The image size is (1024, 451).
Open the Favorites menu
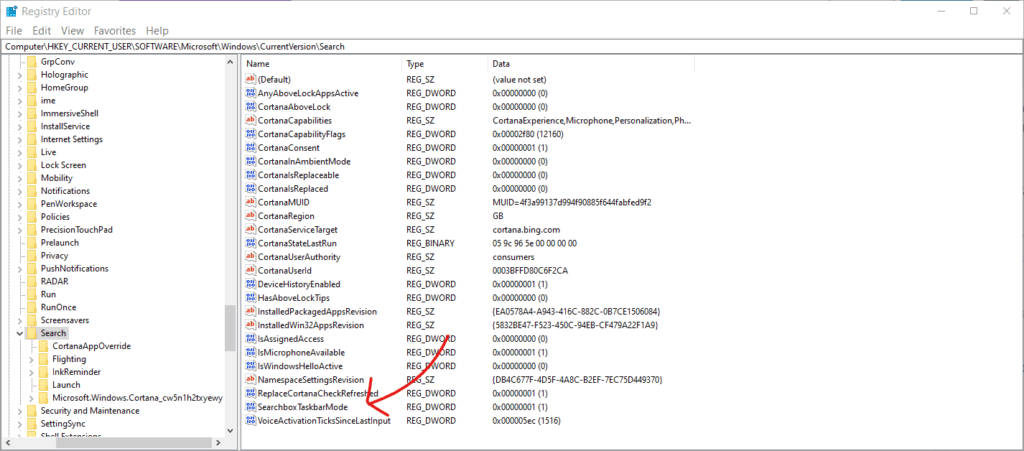pos(115,31)
